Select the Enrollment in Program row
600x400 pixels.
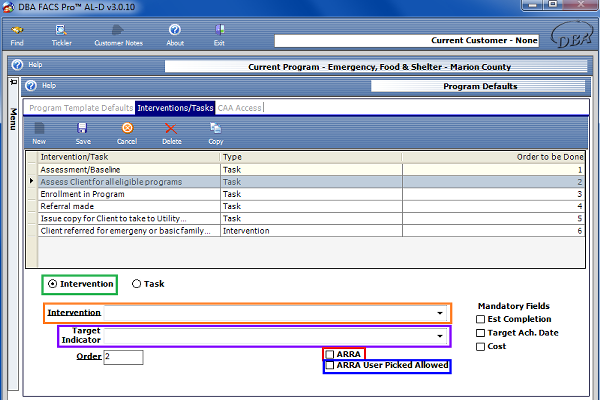point(311,194)
